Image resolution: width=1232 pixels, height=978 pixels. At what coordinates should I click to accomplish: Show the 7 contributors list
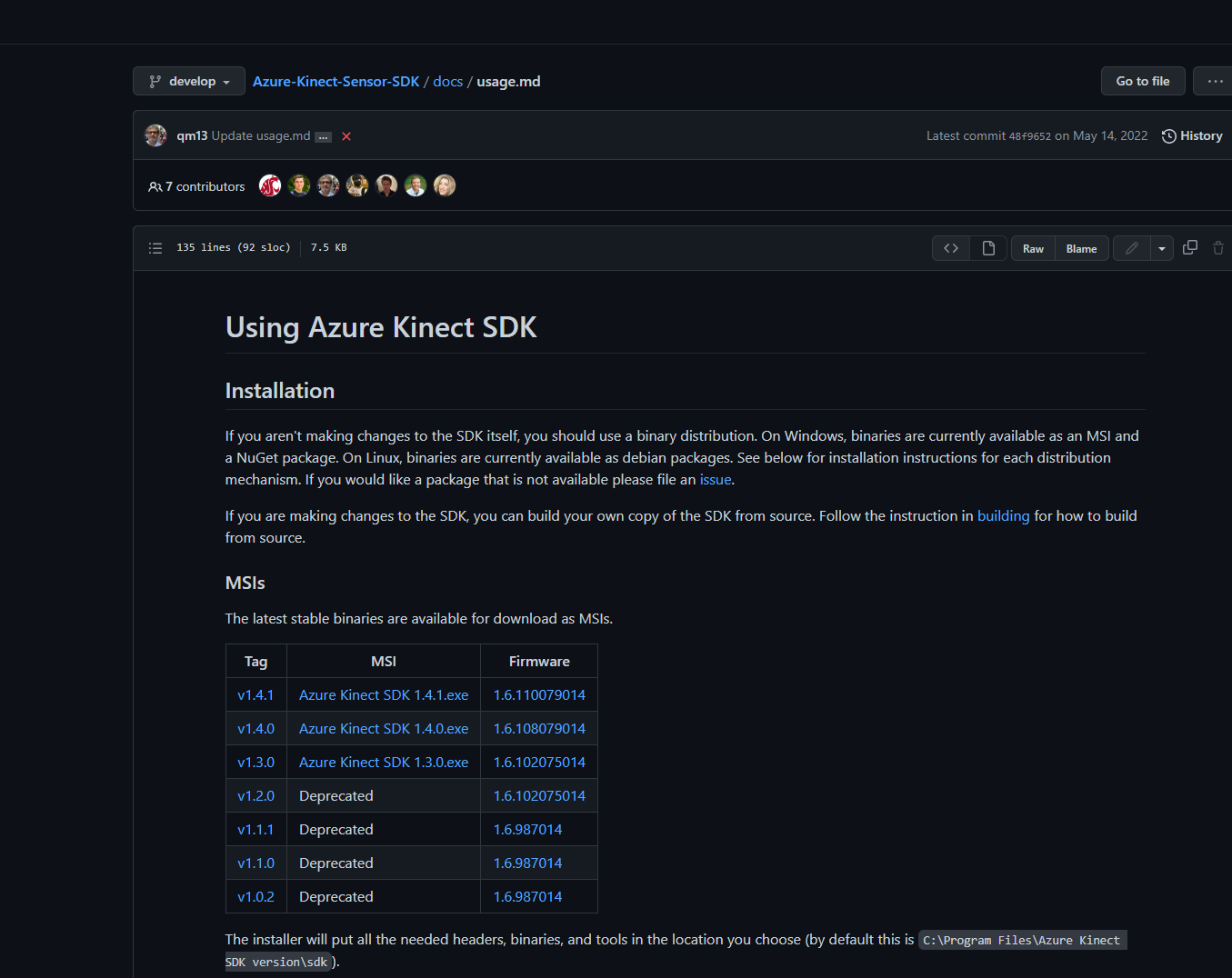pyautogui.click(x=196, y=186)
